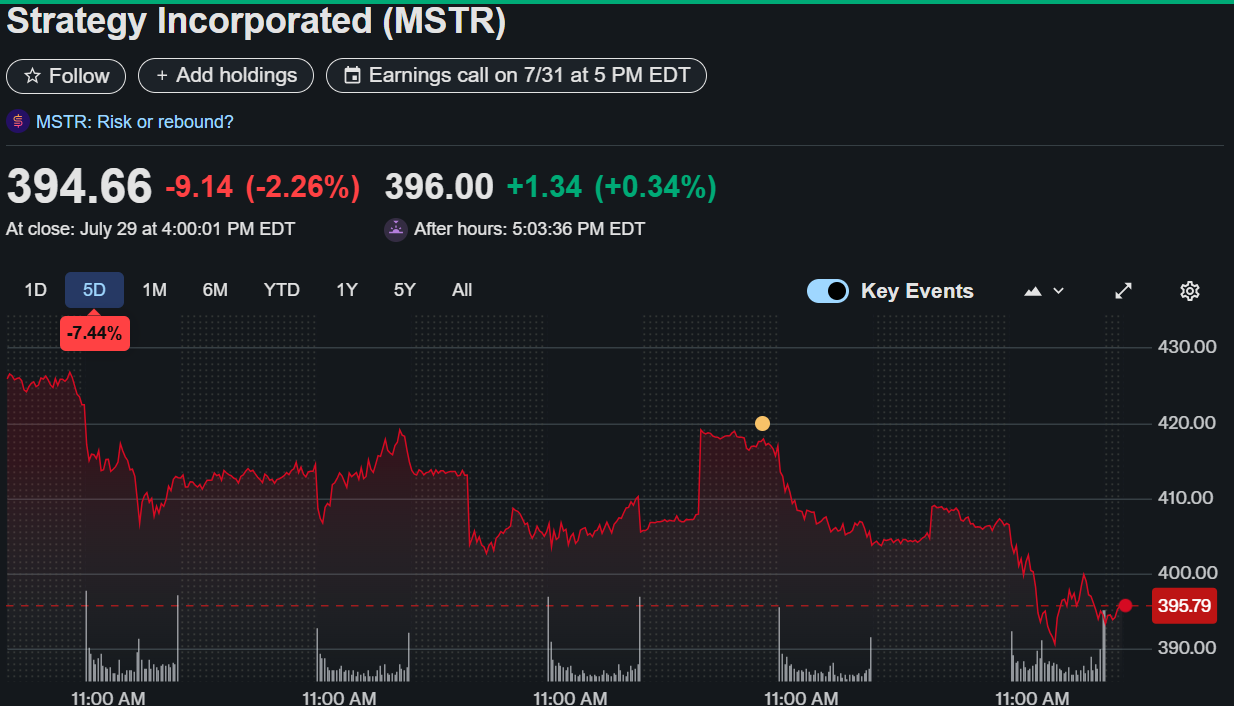Viewport: 1234px width, 706px height.
Task: Click the -9.14 (-2.26%) change text
Action: 262,187
